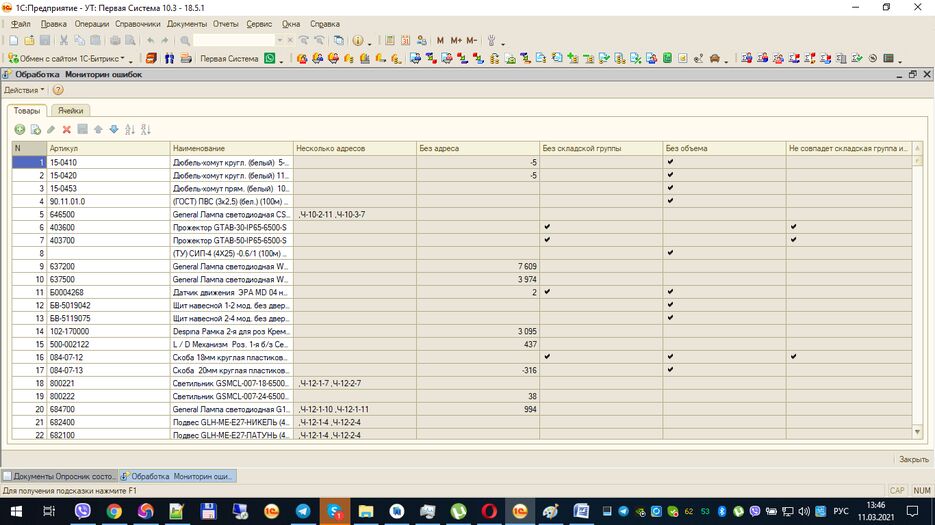Viewport: 935px width, 525px height.
Task: Click the M+ memory button
Action: point(456,41)
